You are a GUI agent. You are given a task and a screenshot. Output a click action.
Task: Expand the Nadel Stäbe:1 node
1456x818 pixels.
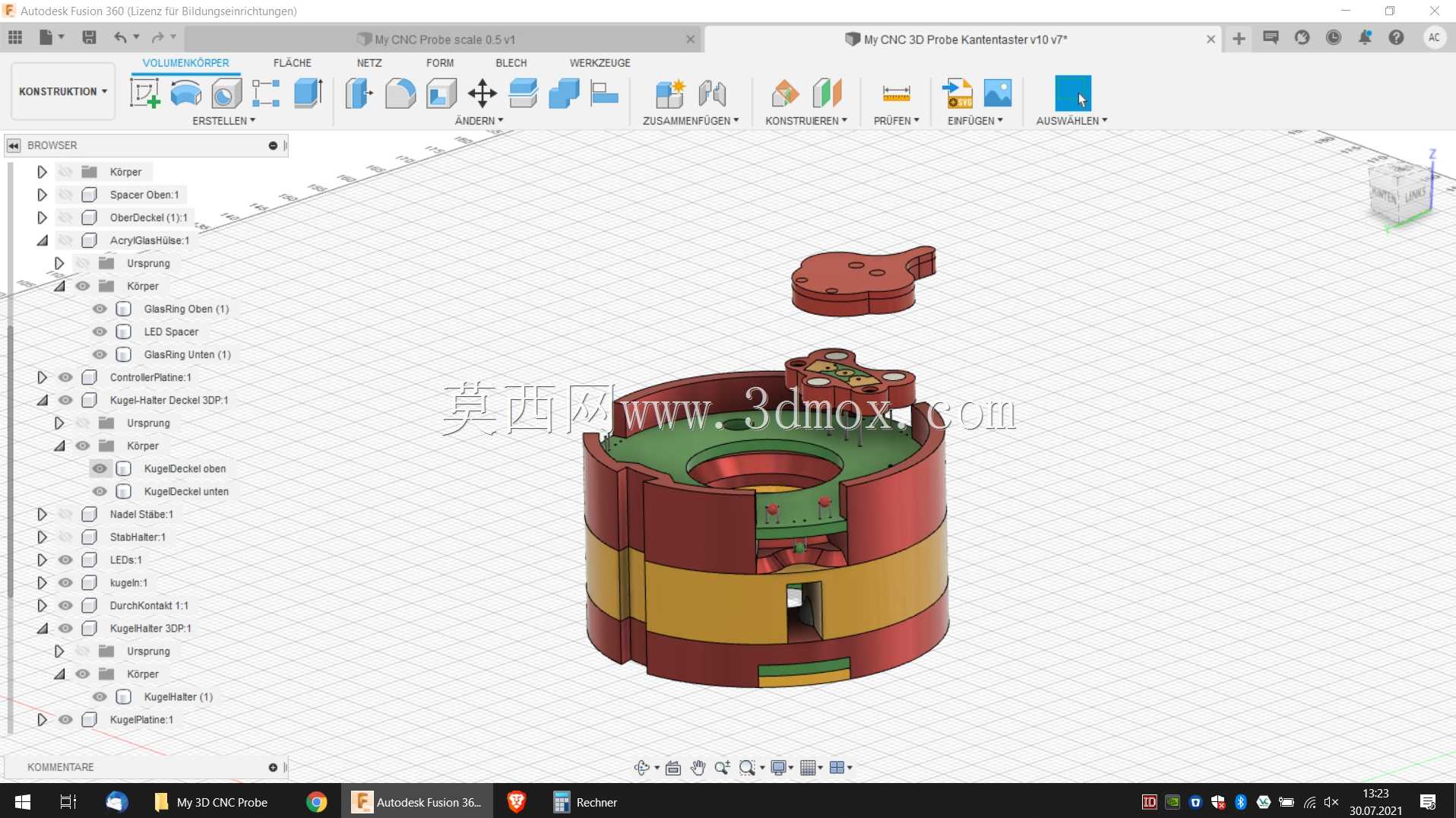[x=42, y=514]
